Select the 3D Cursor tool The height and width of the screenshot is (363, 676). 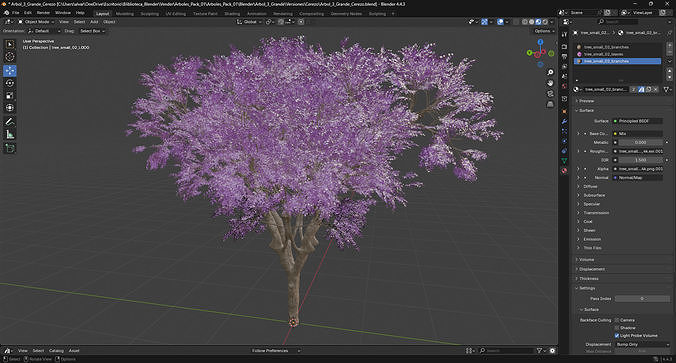[10, 56]
